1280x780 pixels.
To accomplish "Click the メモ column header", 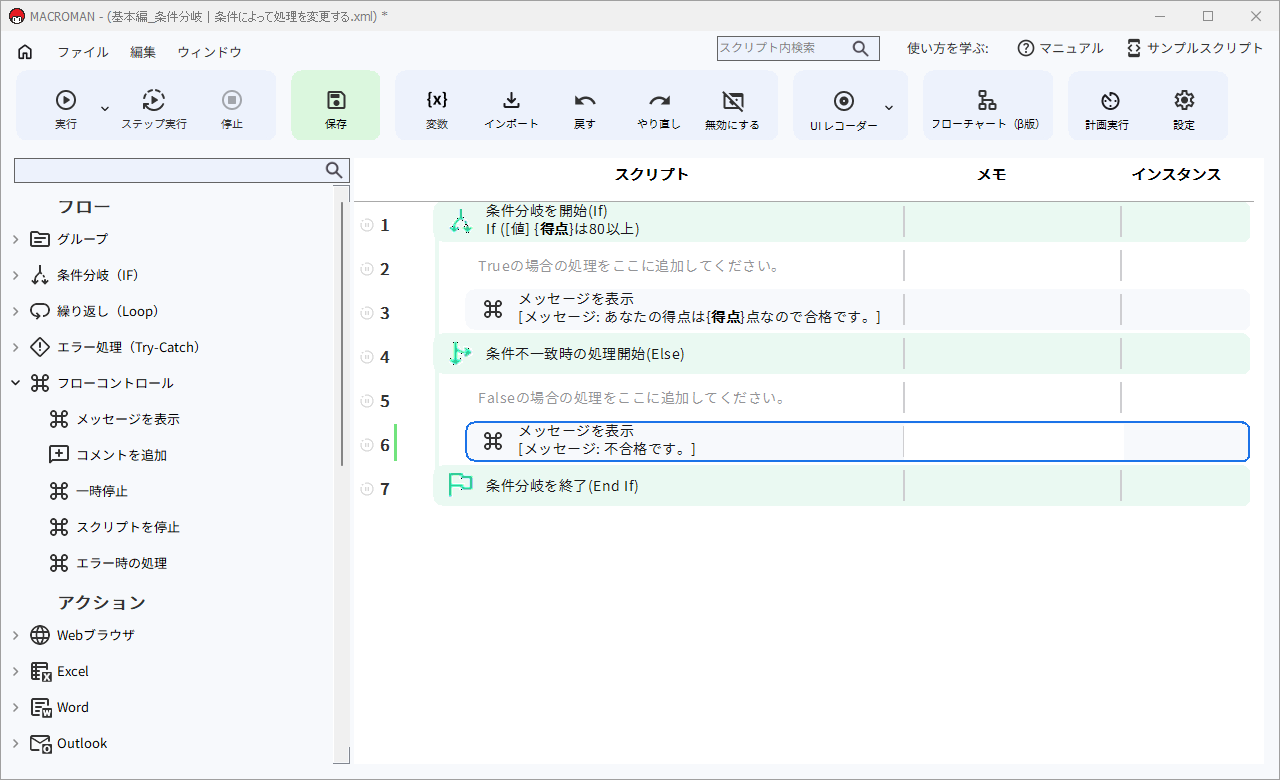I will (x=991, y=174).
